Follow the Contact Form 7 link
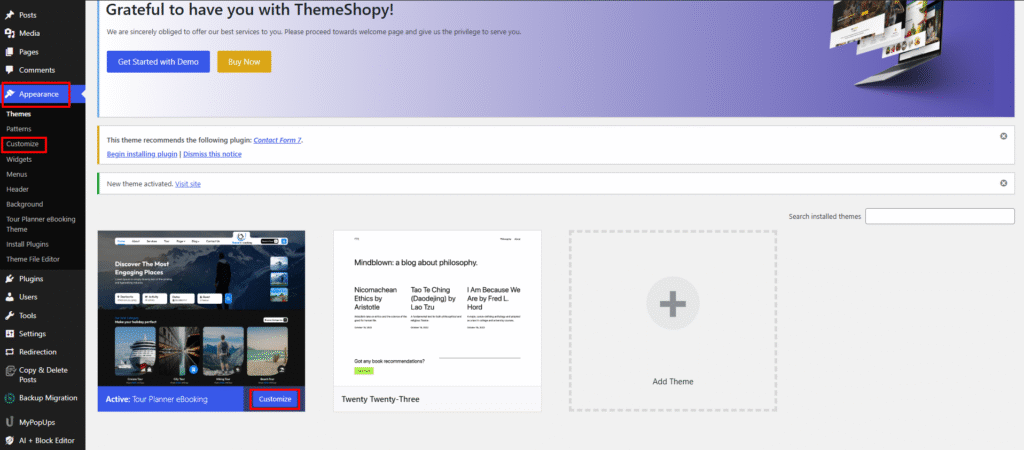The height and width of the screenshot is (450, 1024). (x=278, y=140)
